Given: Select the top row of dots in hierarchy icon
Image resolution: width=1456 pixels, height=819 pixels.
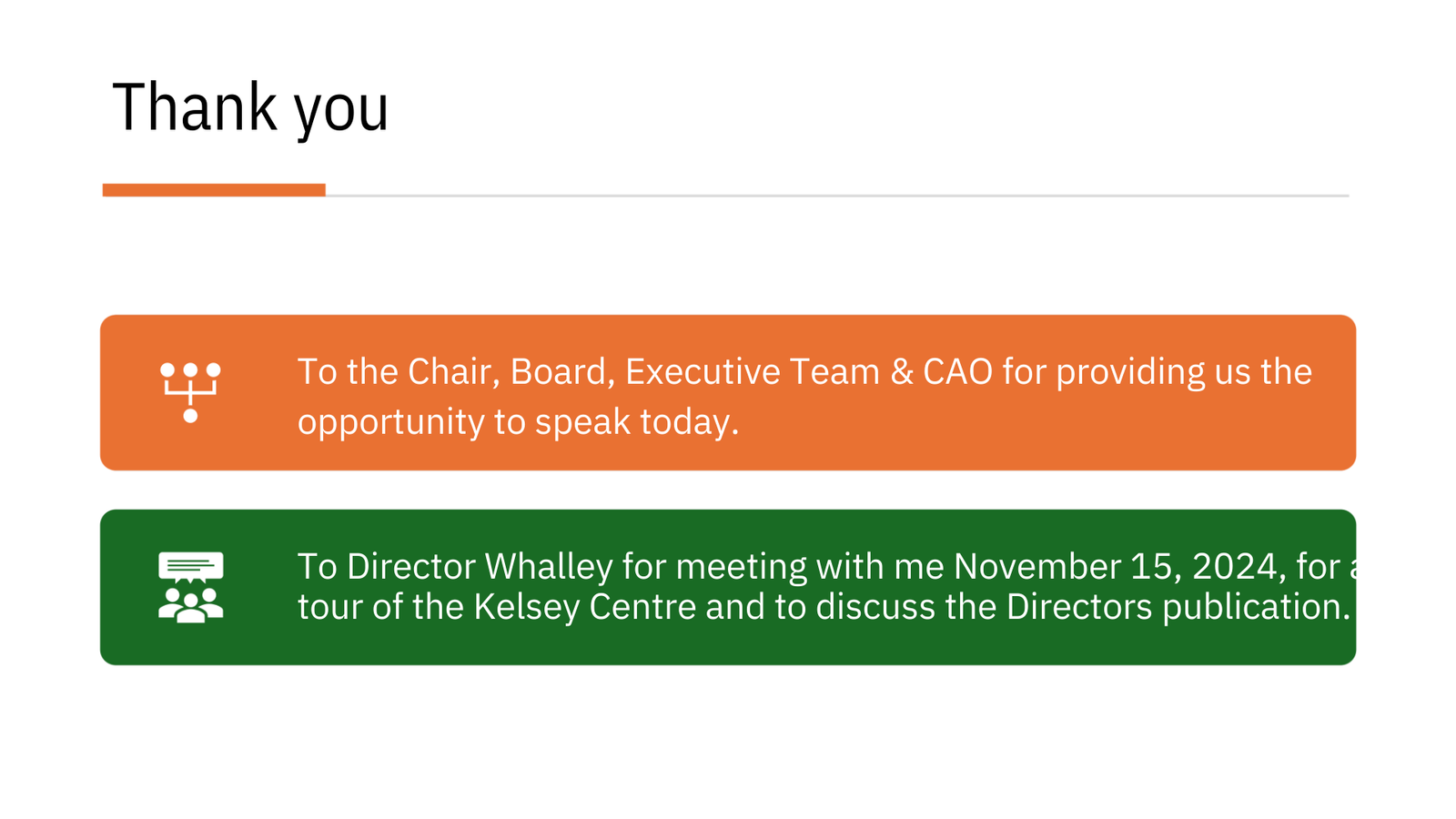Looking at the screenshot, I should click(190, 370).
